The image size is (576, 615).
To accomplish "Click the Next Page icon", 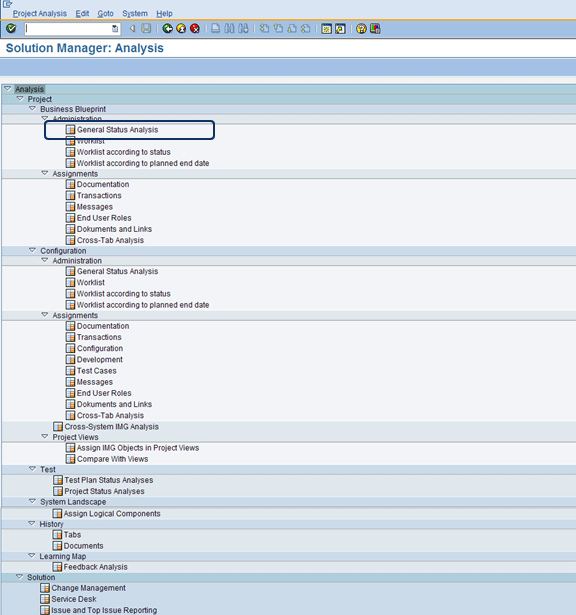I will pos(292,28).
